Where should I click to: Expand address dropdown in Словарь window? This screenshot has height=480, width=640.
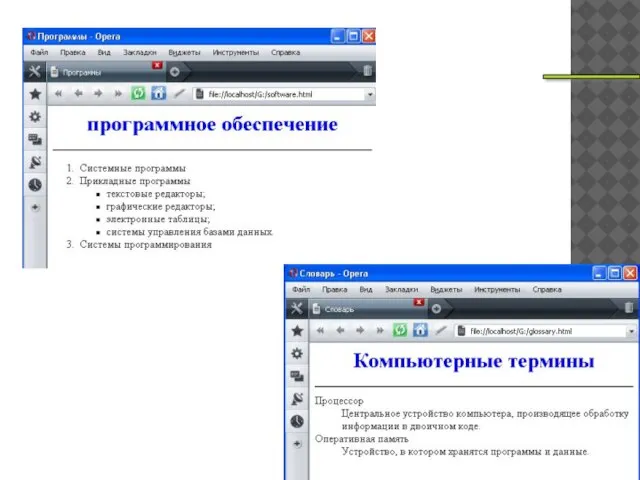coord(631,331)
